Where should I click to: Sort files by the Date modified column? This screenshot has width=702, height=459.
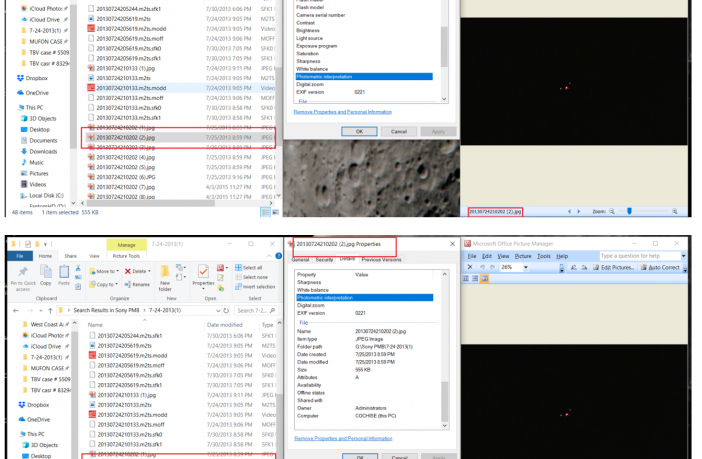coord(224,325)
